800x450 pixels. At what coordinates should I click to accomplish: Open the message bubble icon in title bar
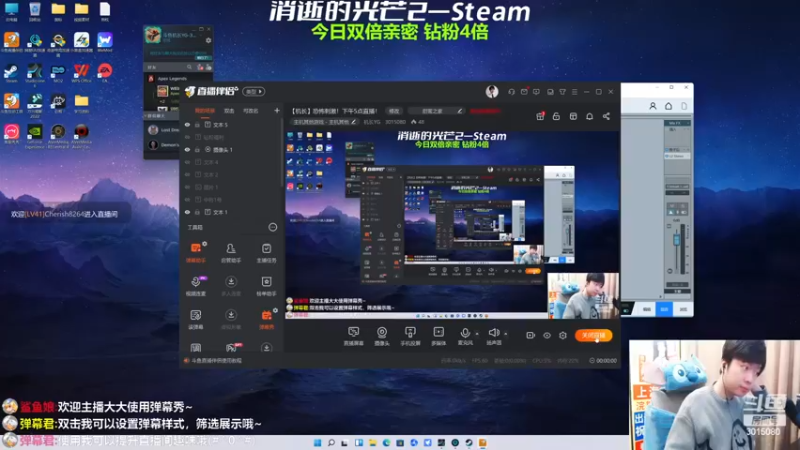(x=536, y=92)
